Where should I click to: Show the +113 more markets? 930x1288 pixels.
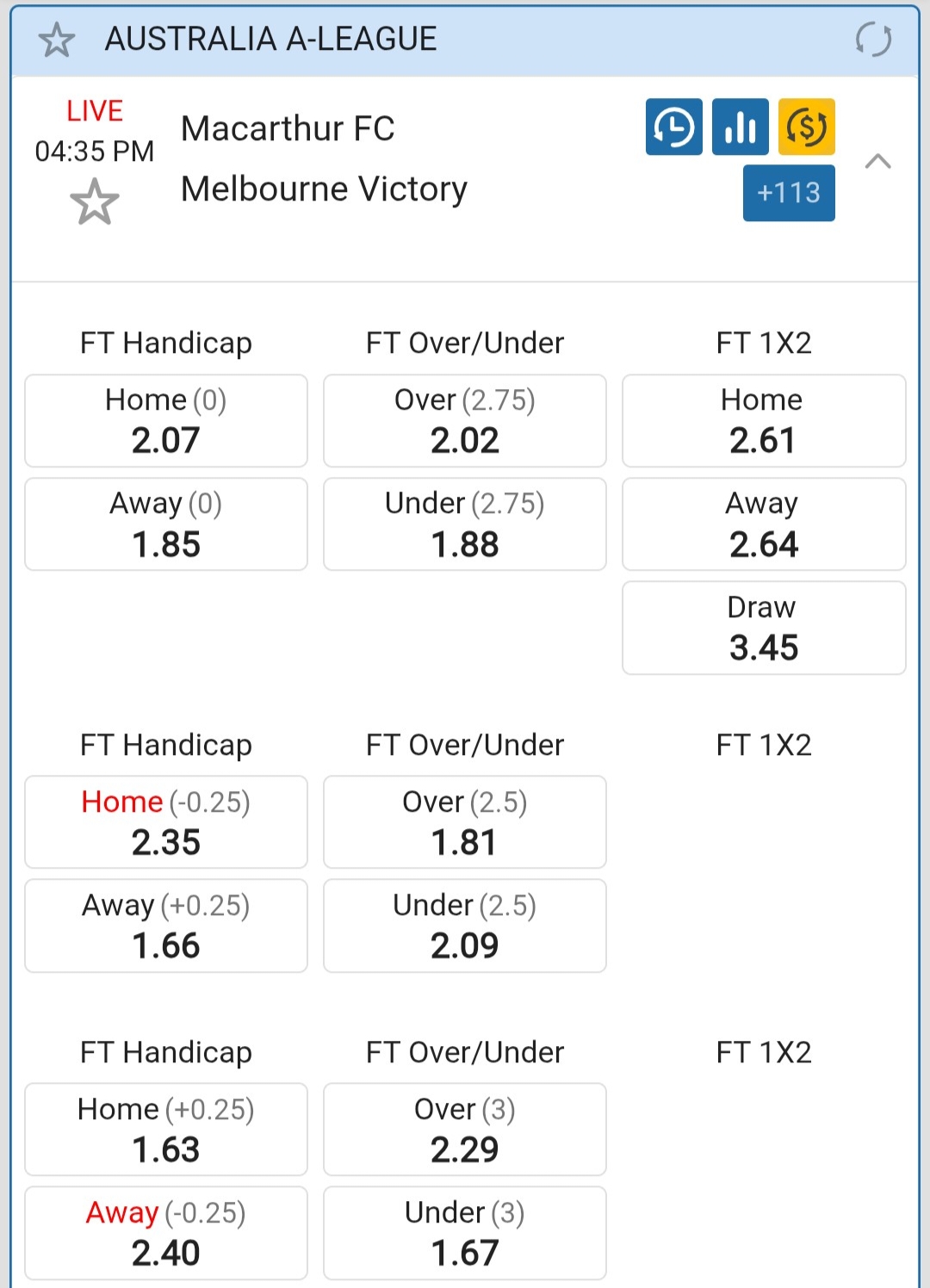pos(788,193)
